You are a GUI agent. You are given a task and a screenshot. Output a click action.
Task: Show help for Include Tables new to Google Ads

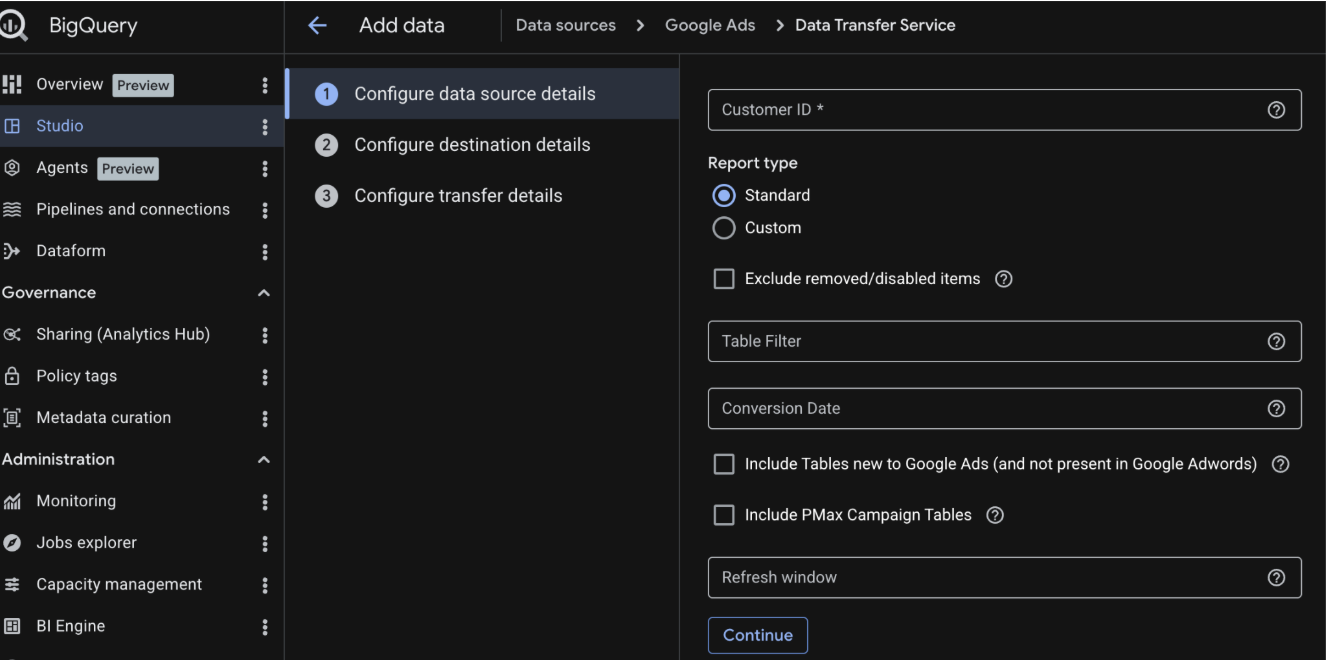[x=1280, y=464]
